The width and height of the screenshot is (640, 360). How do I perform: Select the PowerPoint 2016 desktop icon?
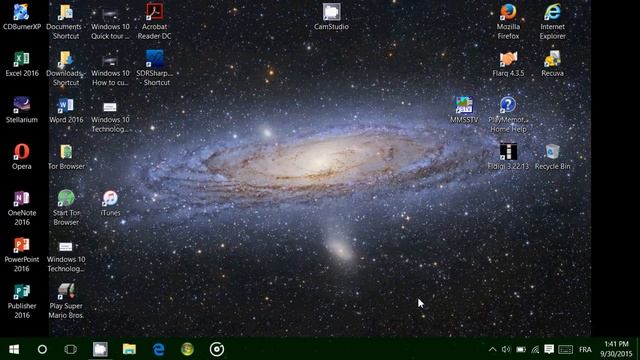[x=22, y=255]
